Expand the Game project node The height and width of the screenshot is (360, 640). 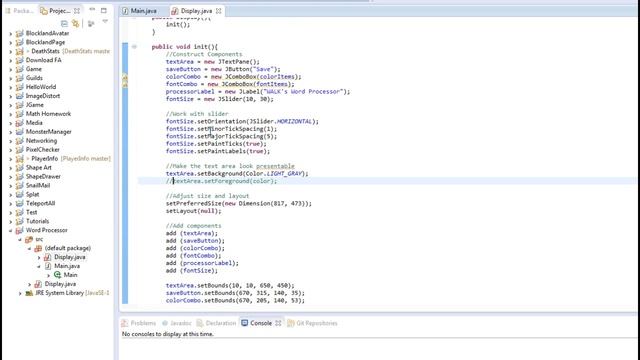coord(11,69)
